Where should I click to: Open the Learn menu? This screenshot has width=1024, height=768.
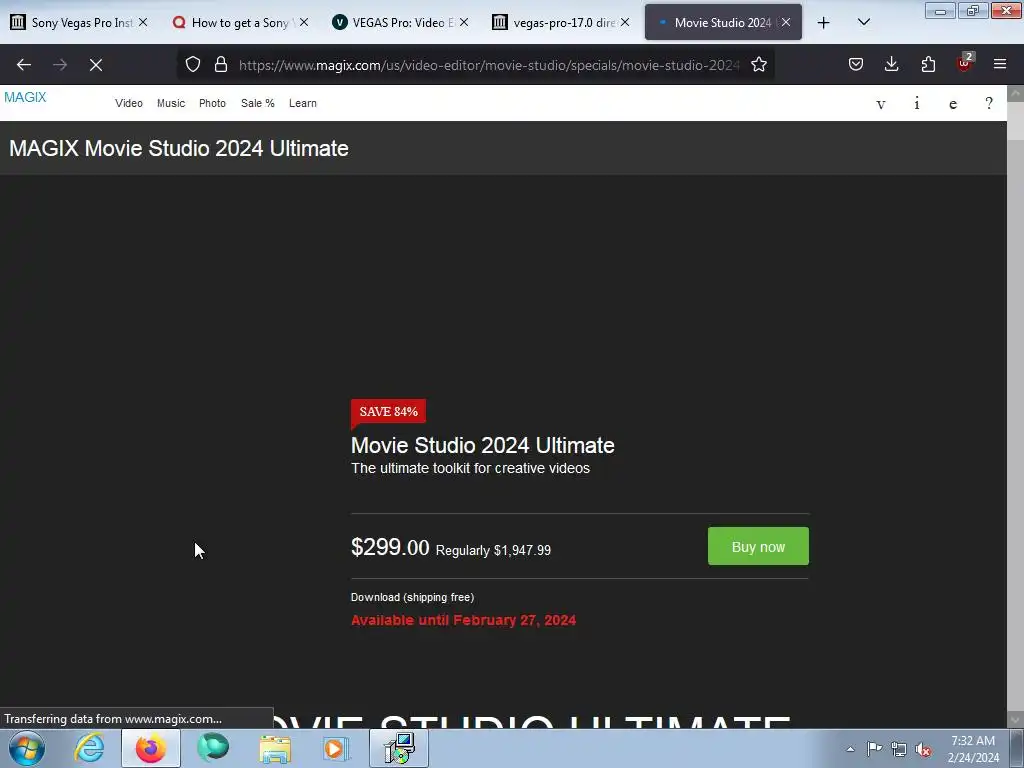[303, 103]
